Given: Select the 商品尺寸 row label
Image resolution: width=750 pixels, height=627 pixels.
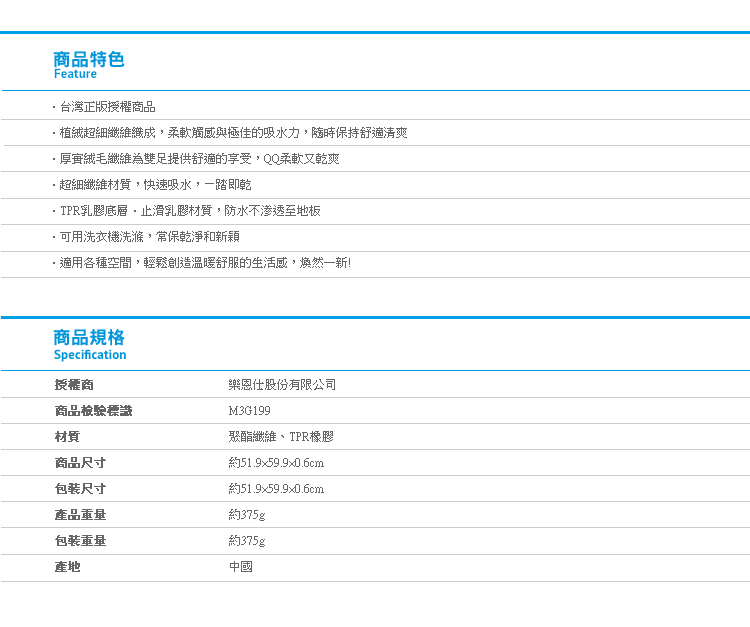Looking at the screenshot, I should [x=80, y=463].
